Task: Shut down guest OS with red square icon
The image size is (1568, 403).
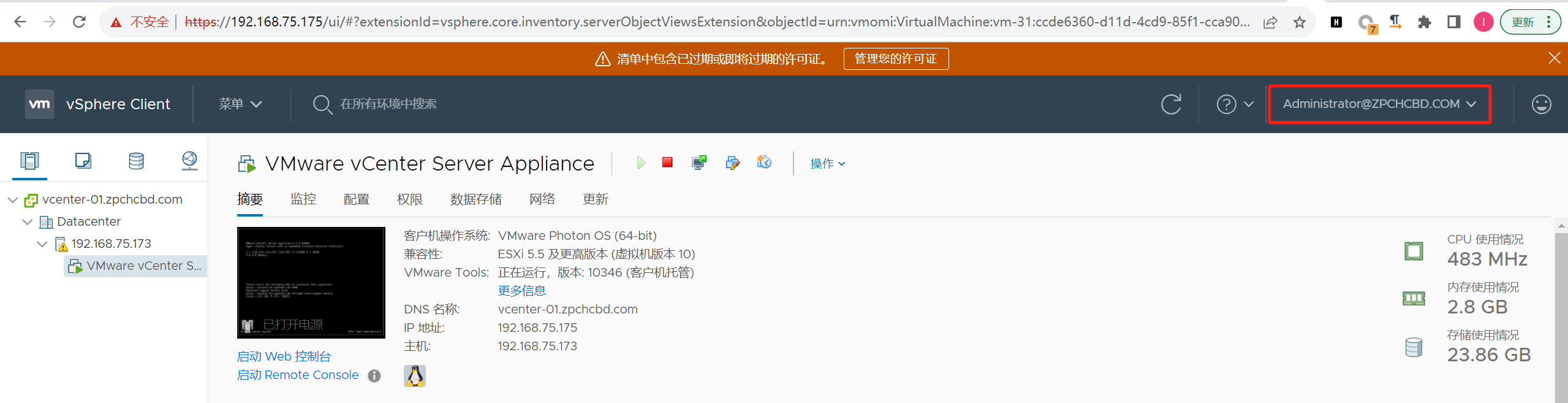Action: pyautogui.click(x=667, y=163)
